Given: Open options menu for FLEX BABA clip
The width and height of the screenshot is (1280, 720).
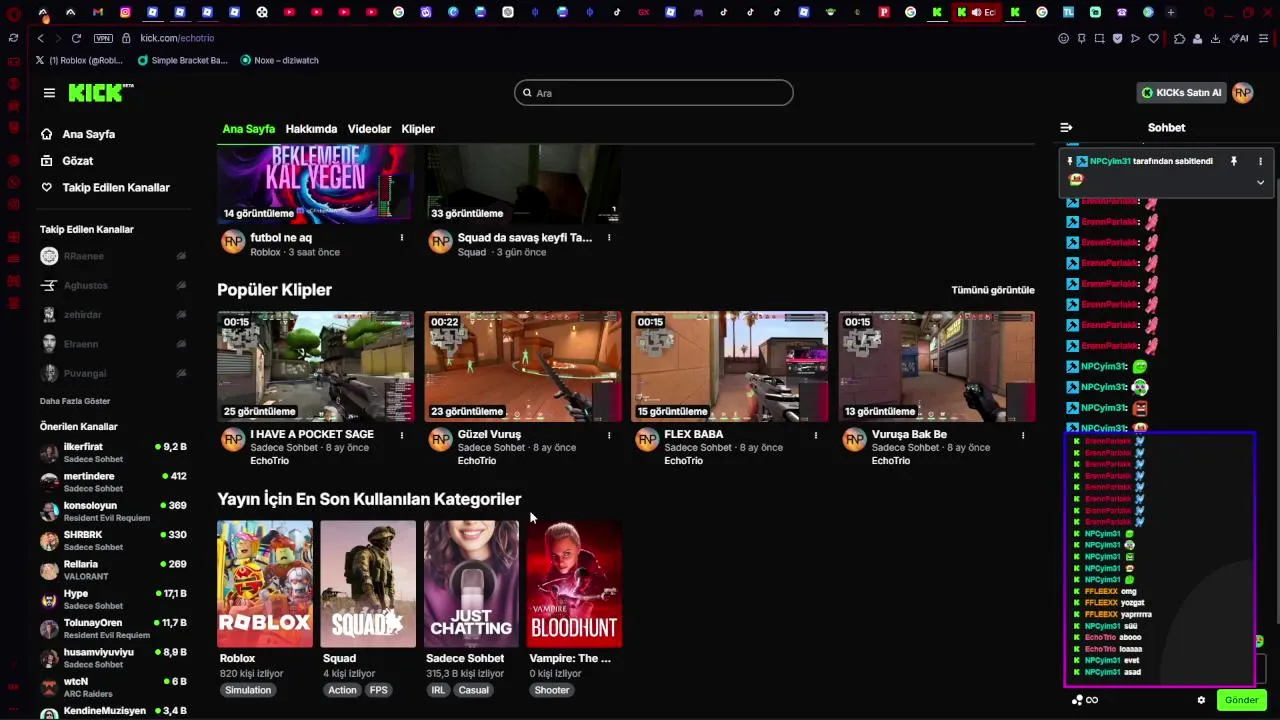Looking at the screenshot, I should pyautogui.click(x=816, y=435).
